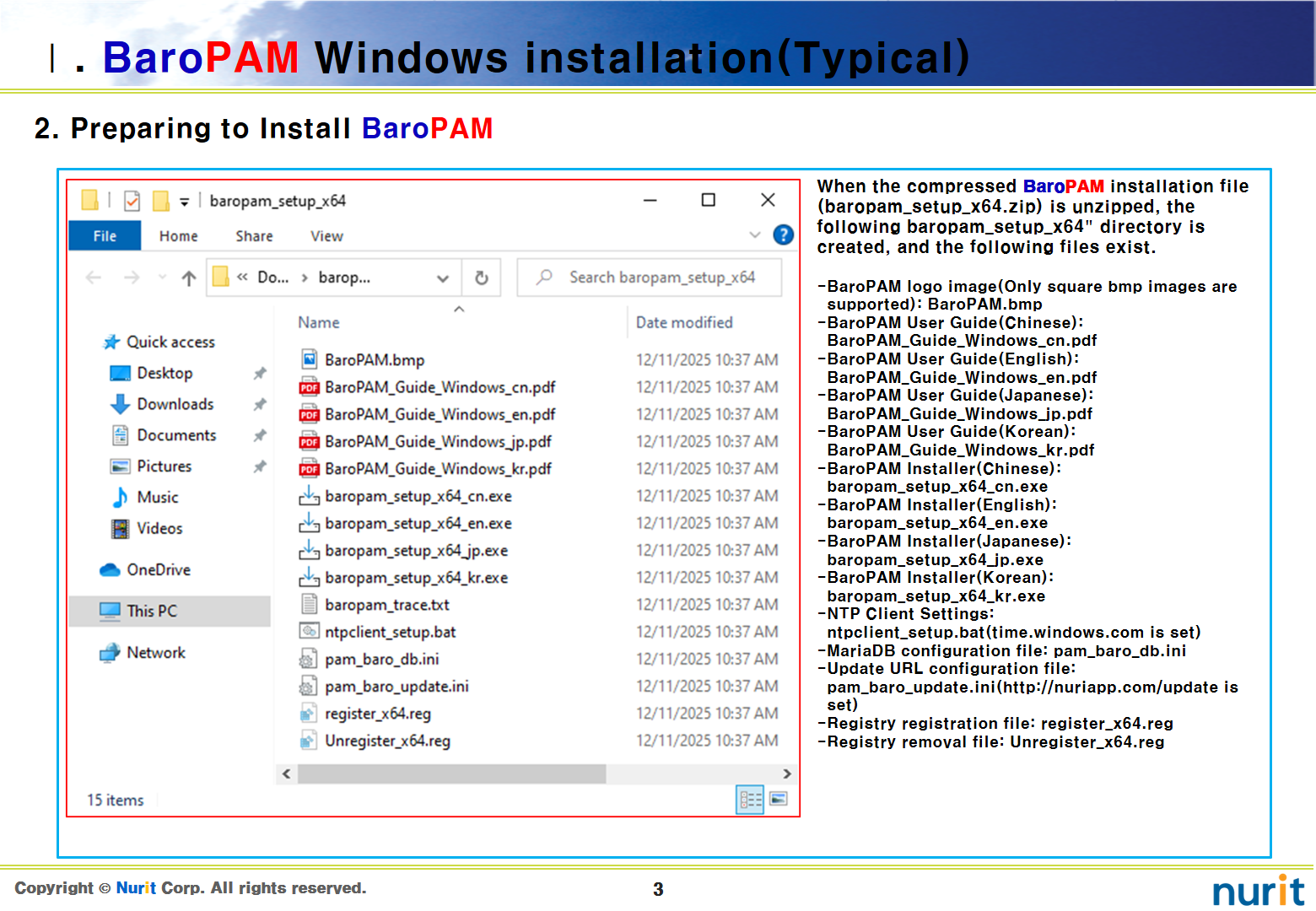This screenshot has height=911, width=1316.
Task: Click the pin icon next to Pictures
Action: pyautogui.click(x=260, y=466)
